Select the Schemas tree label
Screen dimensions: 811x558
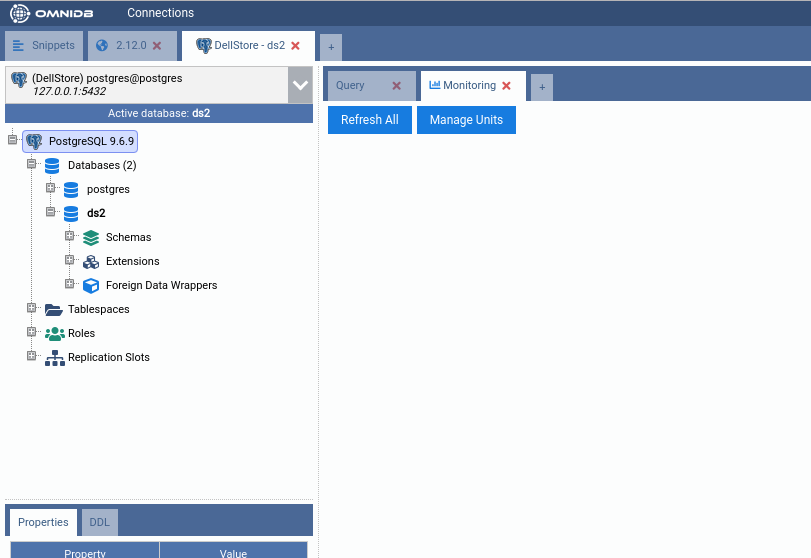click(x=129, y=237)
